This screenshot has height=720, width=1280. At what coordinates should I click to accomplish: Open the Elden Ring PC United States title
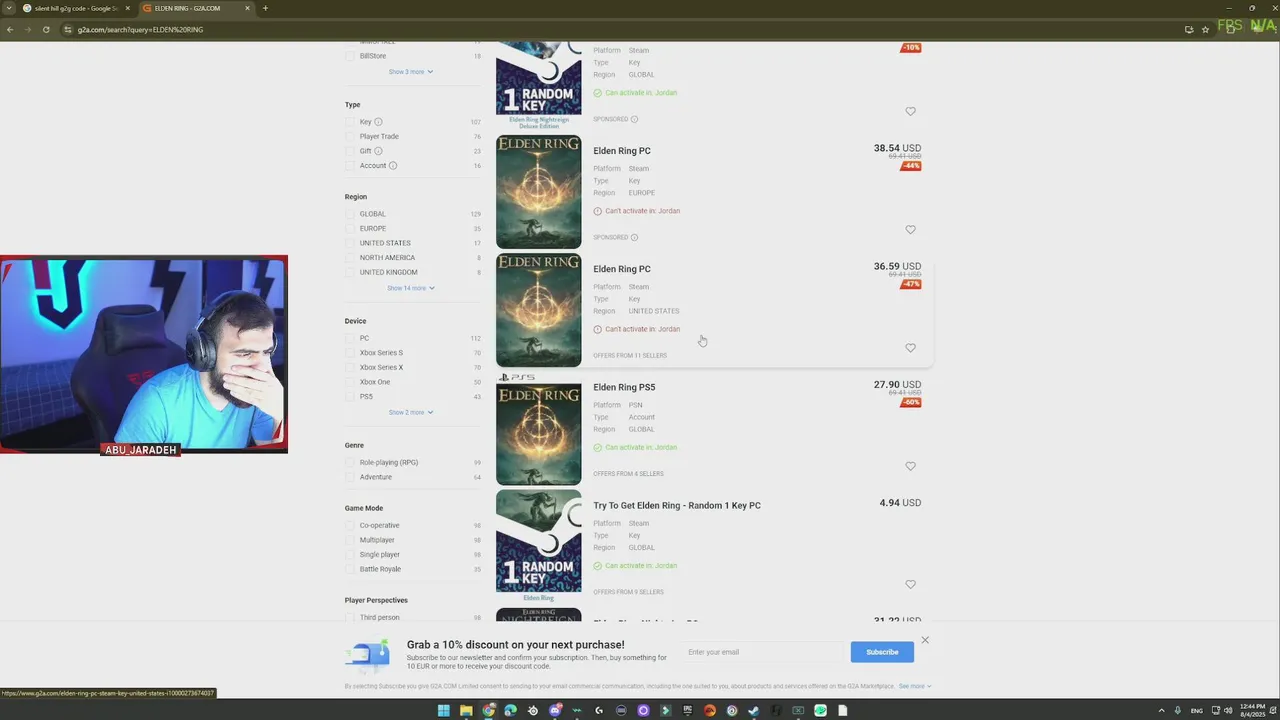pos(622,269)
